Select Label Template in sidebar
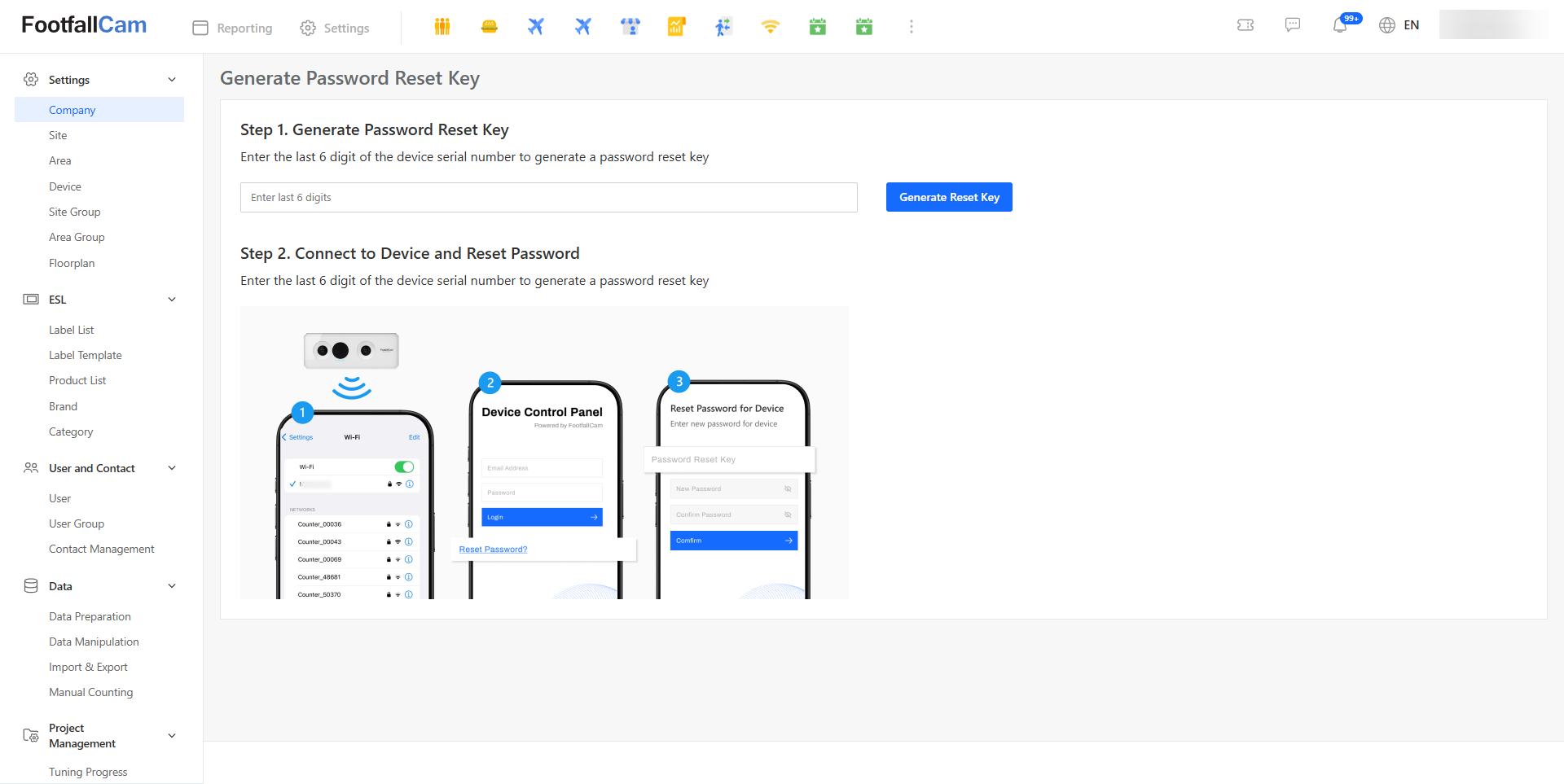 (x=86, y=355)
